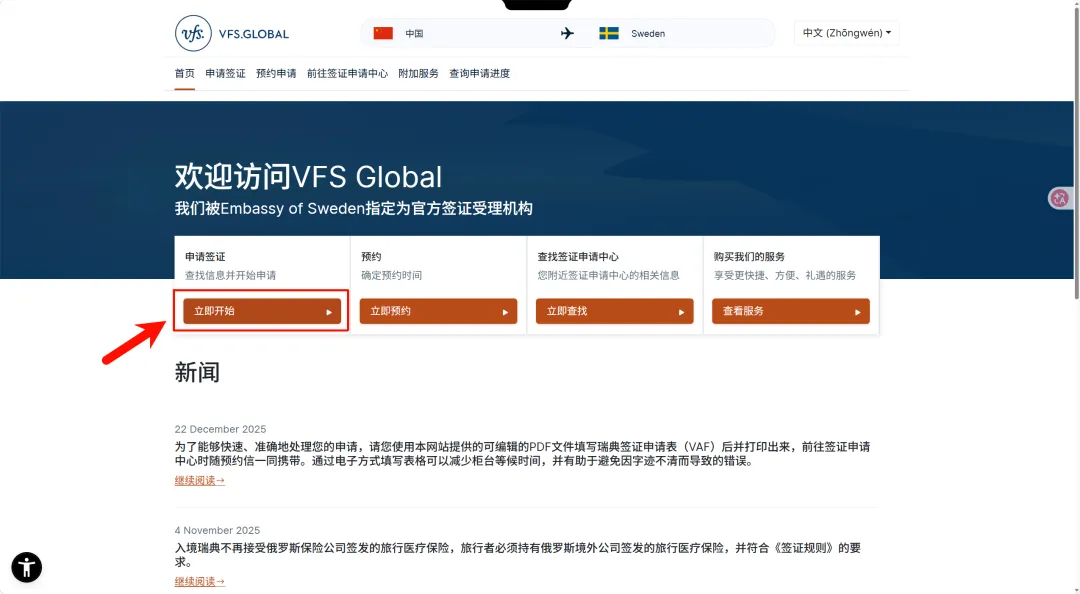Click the 查看服务 button
This screenshot has height=594, width=1080.
791,311
